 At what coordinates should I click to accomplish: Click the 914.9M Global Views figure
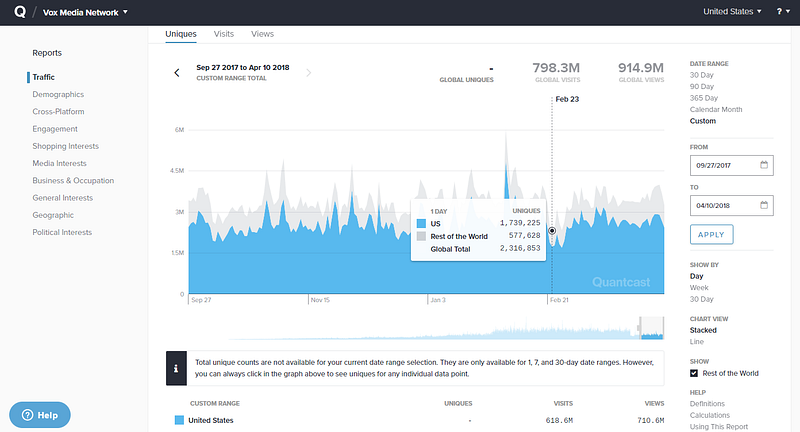click(641, 68)
